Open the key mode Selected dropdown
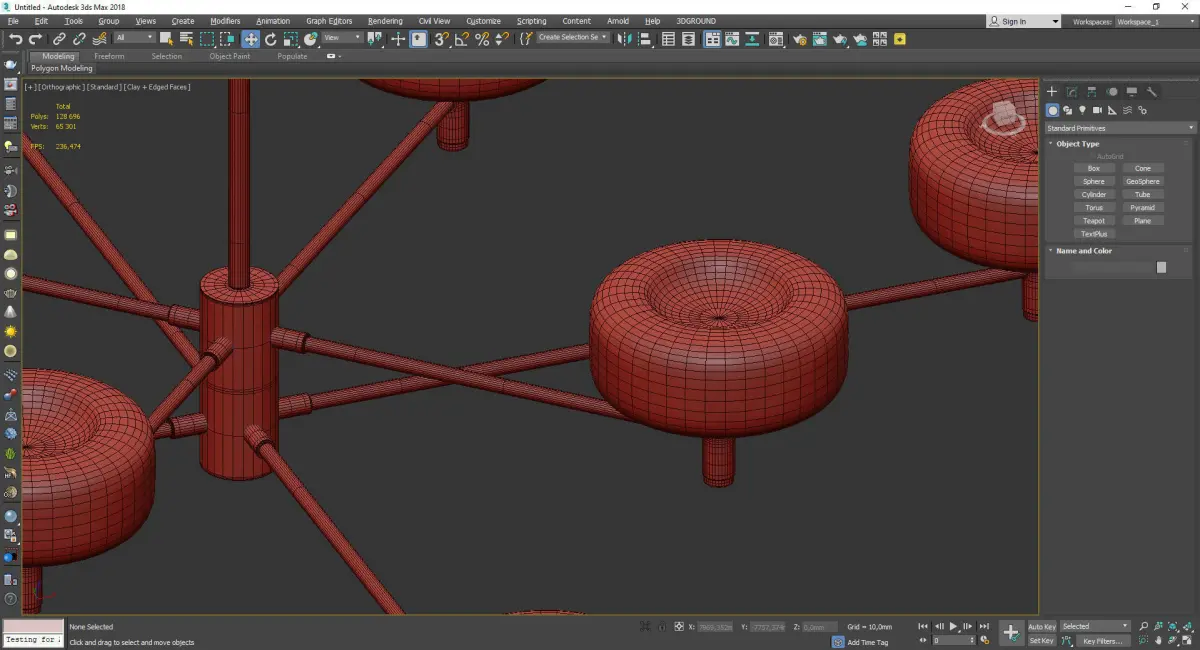Viewport: 1200px width, 650px height. (x=1095, y=626)
